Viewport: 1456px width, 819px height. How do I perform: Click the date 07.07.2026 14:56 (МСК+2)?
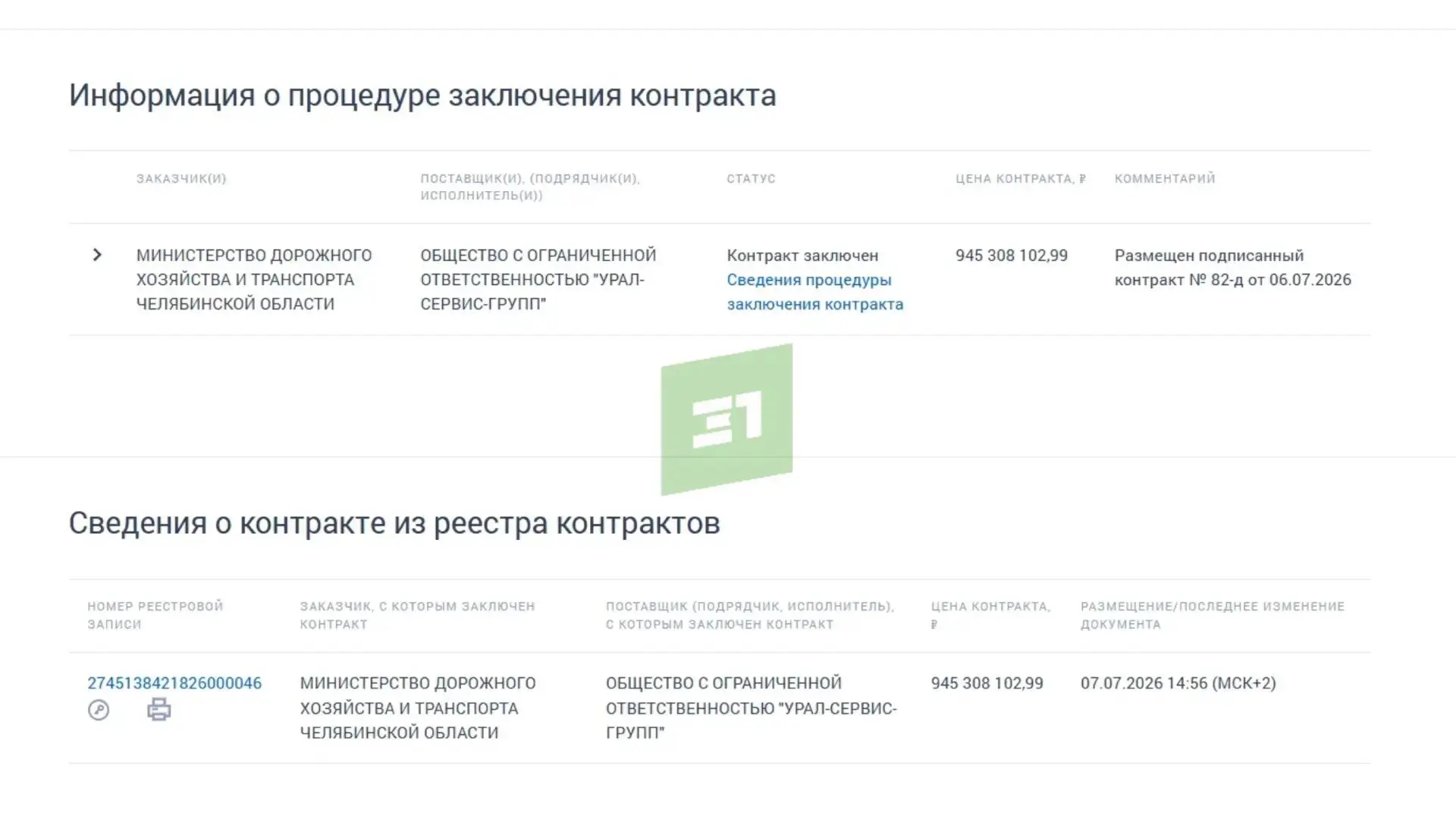coord(1178,683)
